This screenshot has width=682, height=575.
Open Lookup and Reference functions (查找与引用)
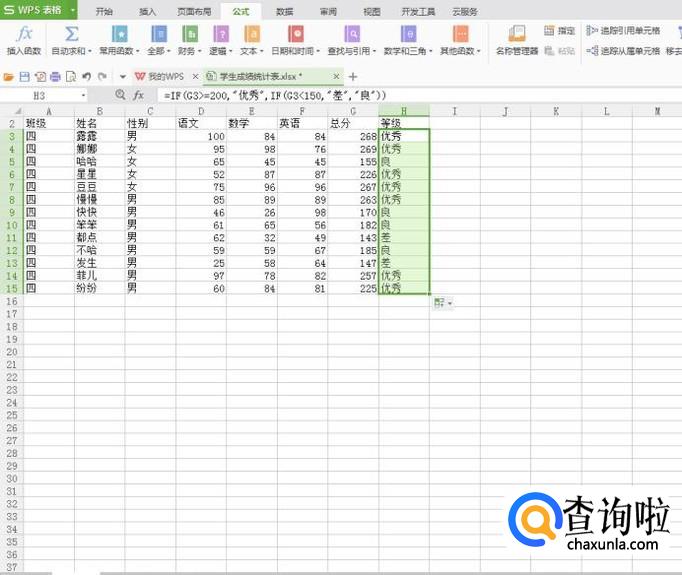pyautogui.click(x=352, y=40)
